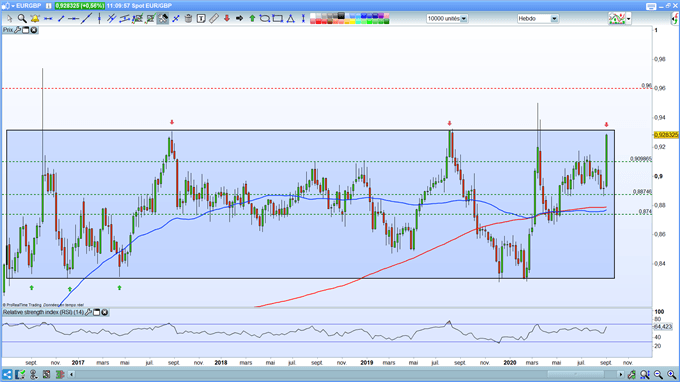Click the RSI value 64,423 label

pos(663,327)
